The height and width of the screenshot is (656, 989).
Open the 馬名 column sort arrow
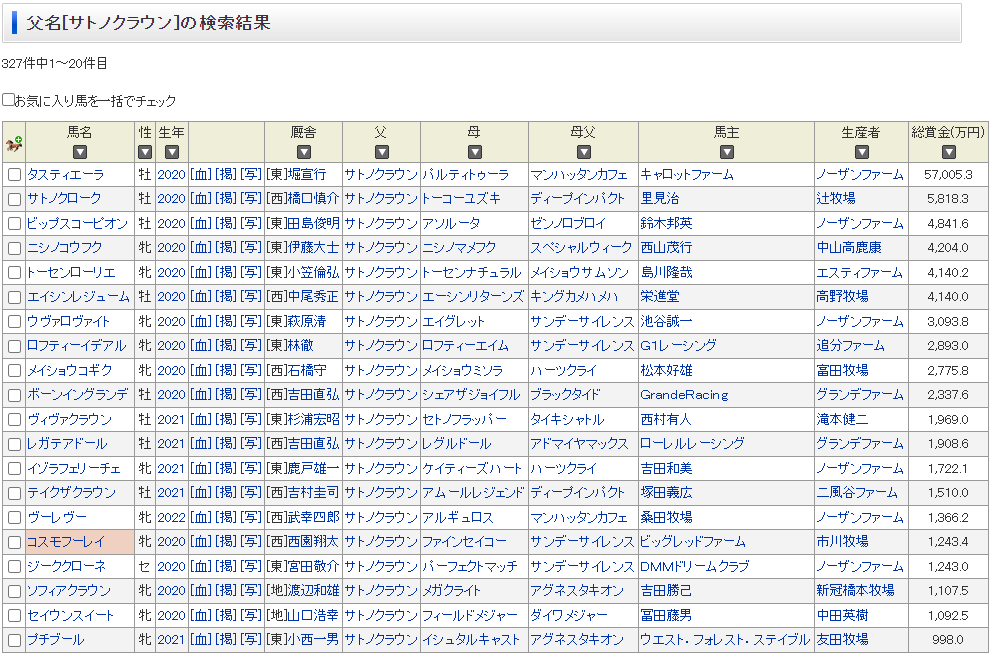coord(80,153)
